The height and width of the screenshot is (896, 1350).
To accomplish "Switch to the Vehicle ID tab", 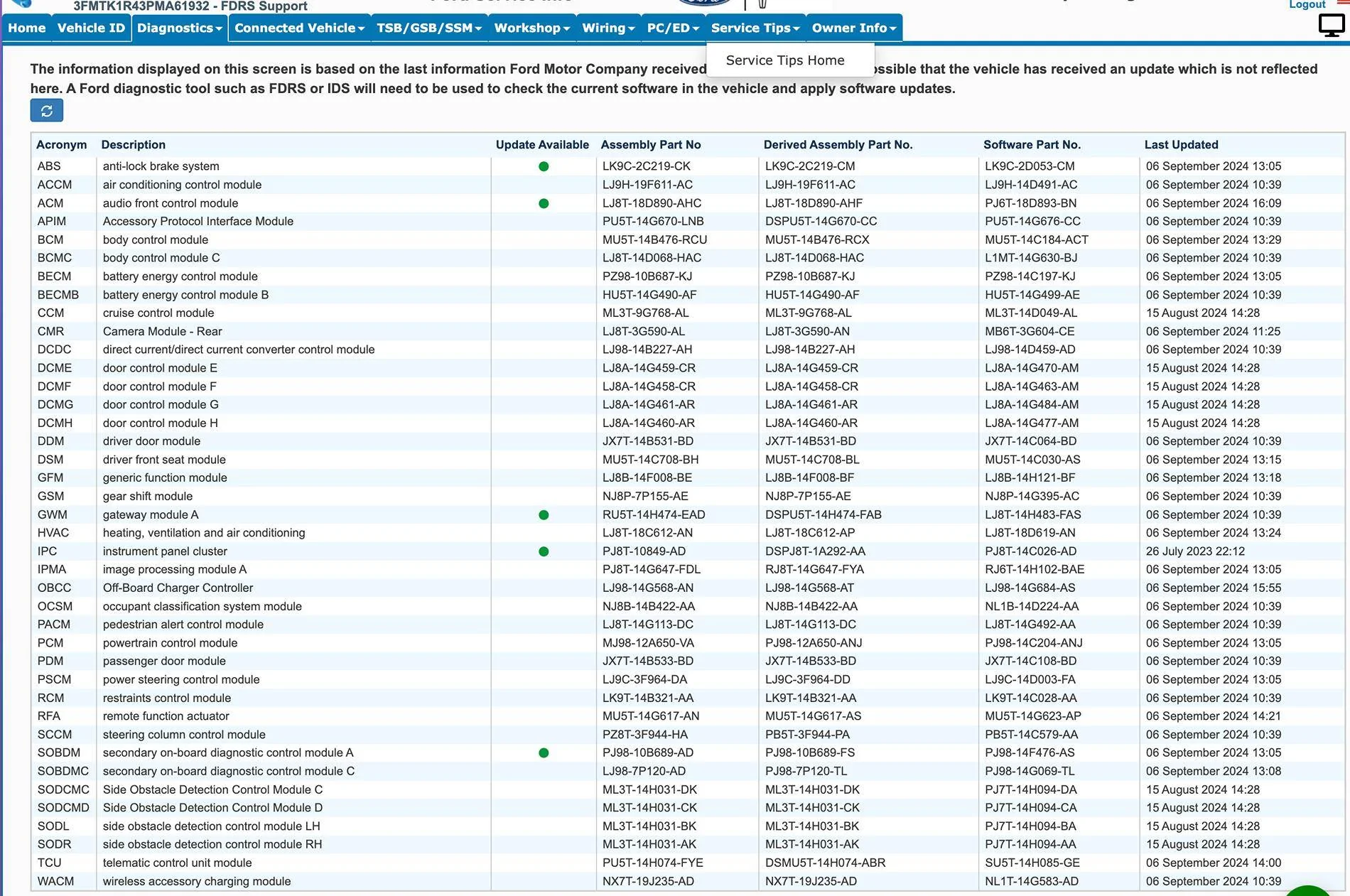I will coord(91,28).
